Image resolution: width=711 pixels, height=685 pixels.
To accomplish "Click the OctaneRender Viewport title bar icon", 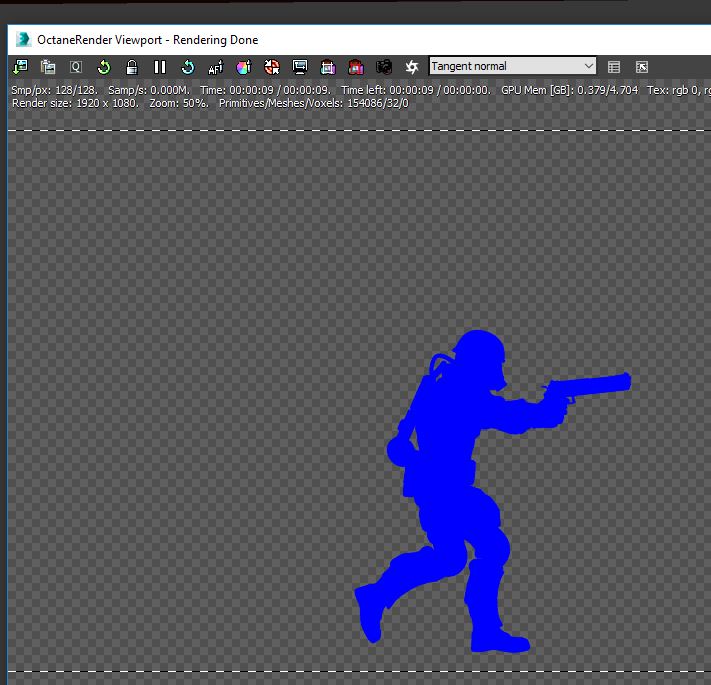I will 23,40.
